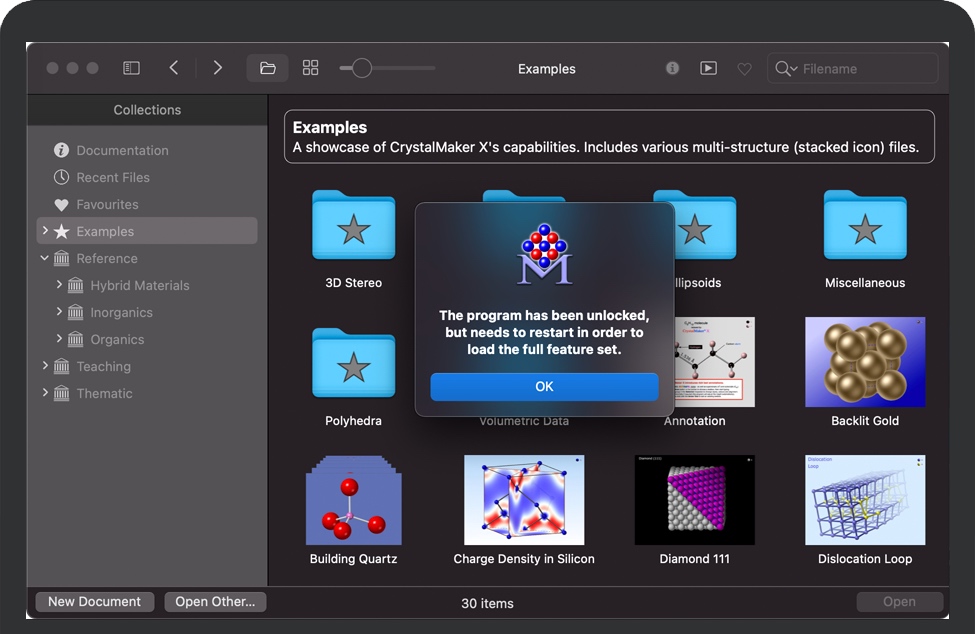The image size is (975, 634).
Task: Open the search options dropdown magnifier
Action: [x=786, y=68]
